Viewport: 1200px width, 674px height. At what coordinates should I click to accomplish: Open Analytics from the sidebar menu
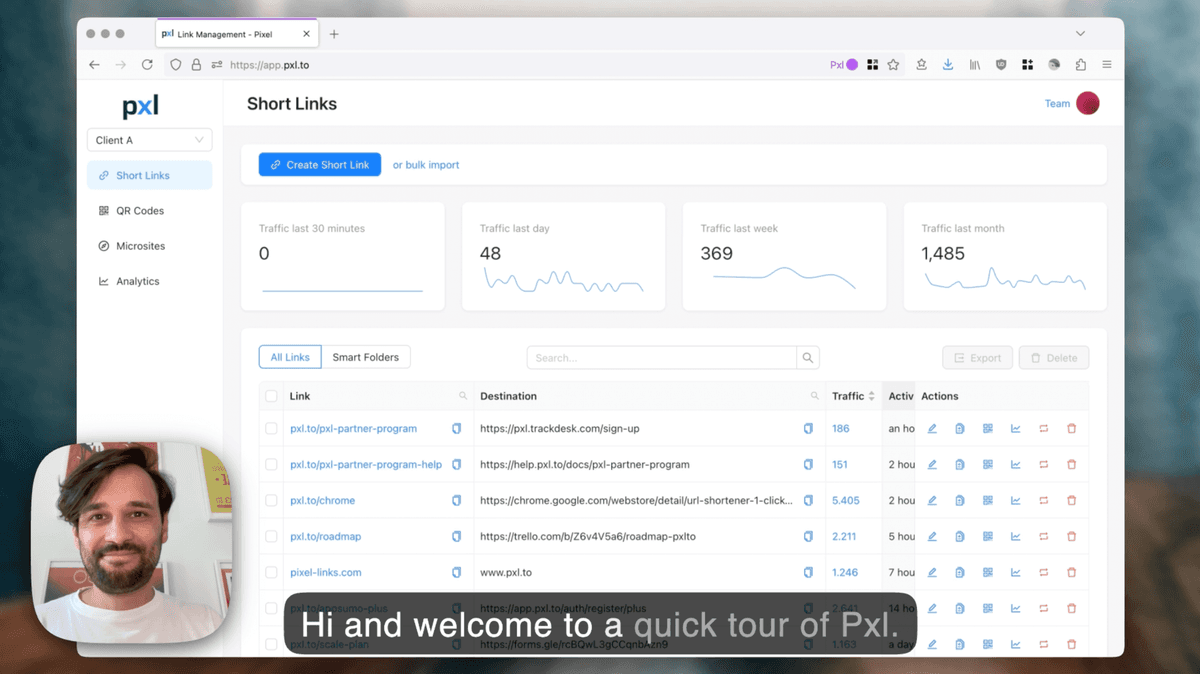pos(138,281)
